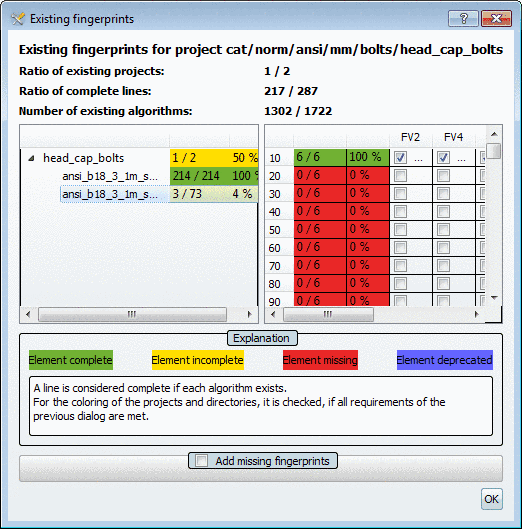Screen dimensions: 522x529
Task: Click the green Element complete legend swatch
Action: (x=71, y=360)
